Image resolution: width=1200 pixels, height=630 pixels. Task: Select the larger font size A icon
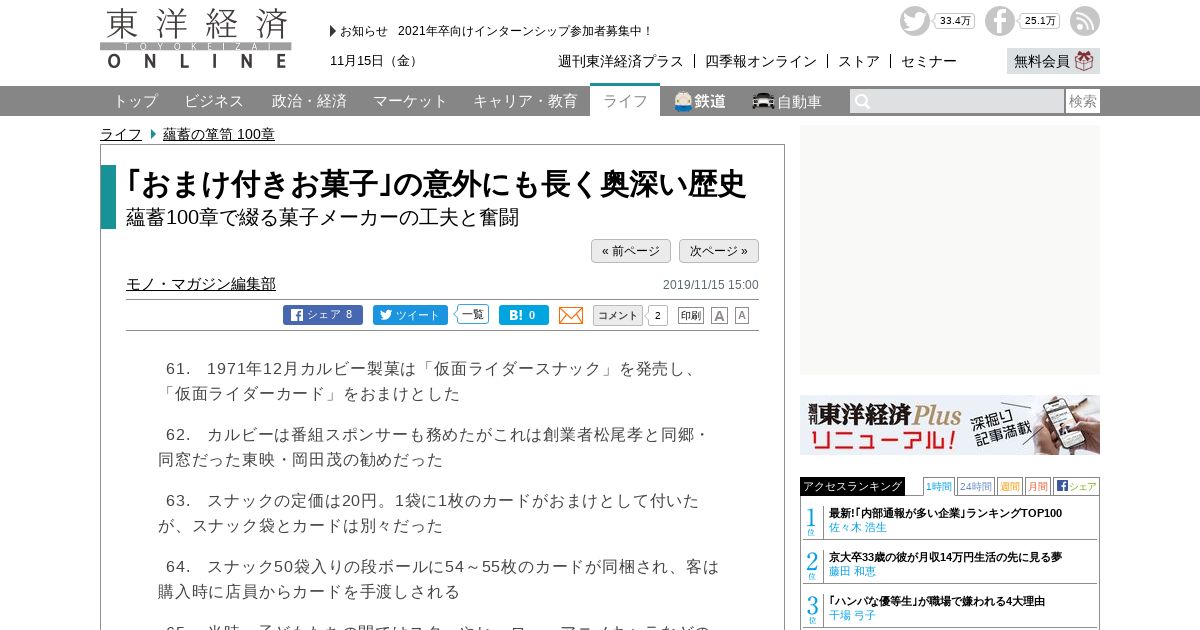719,315
